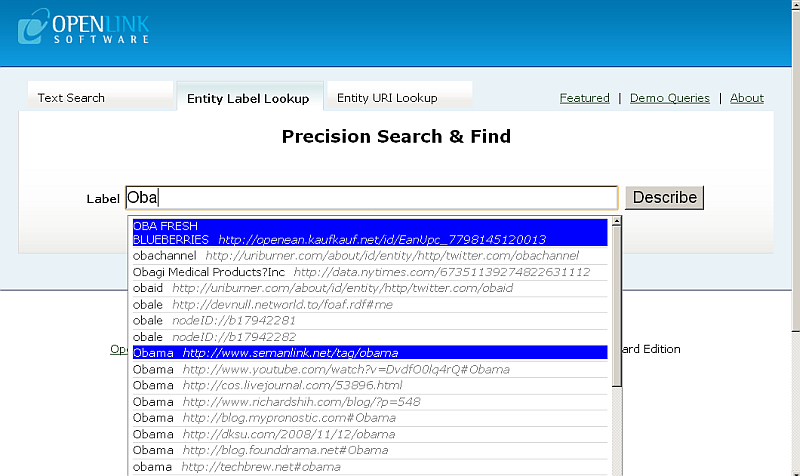
Task: Choose Obama blog.mypronostic.com suggestion
Action: [x=370, y=418]
